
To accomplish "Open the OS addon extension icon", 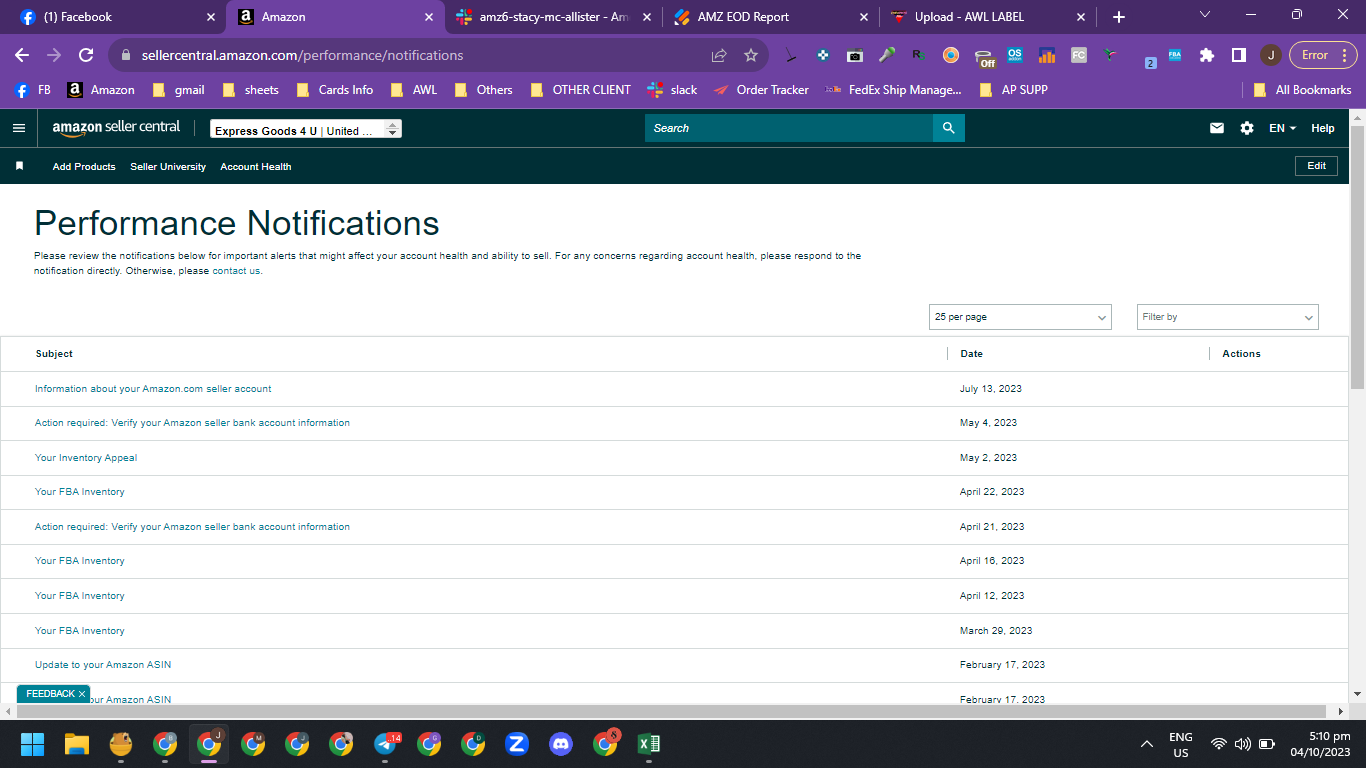I will 1015,55.
